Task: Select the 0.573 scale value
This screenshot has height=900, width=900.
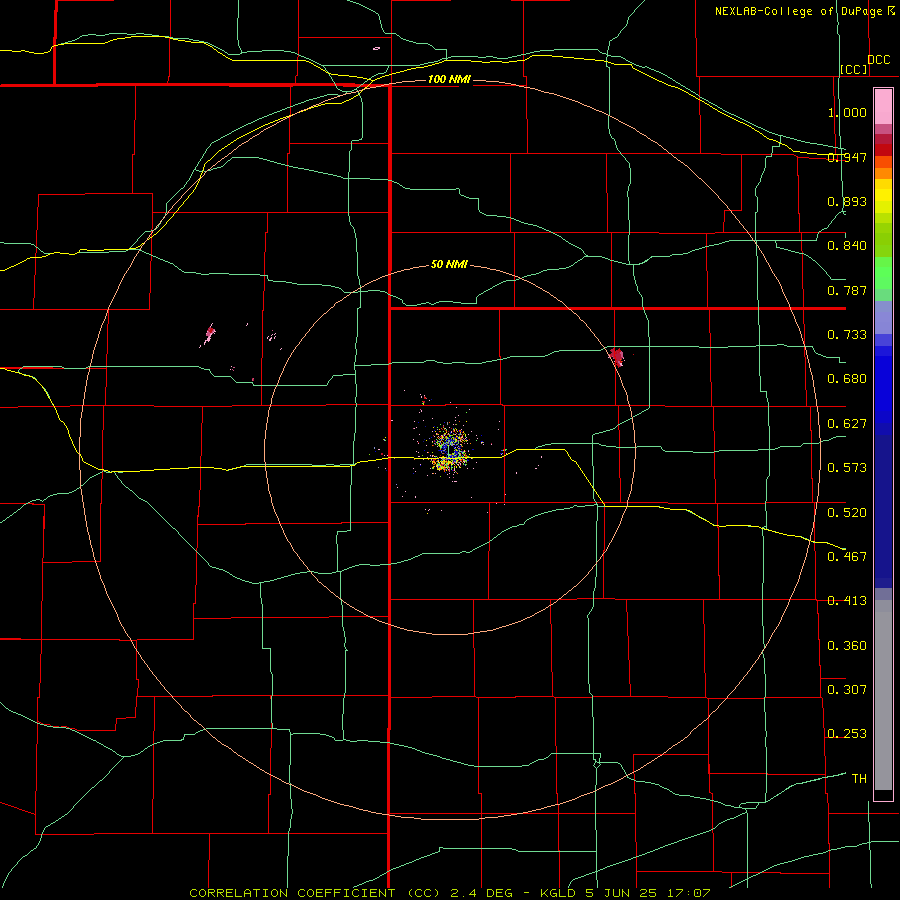Action: (847, 468)
